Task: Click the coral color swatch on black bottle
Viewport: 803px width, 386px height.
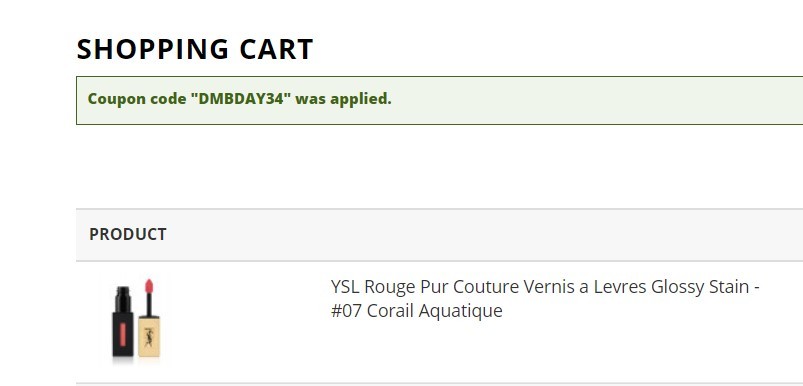Action: coord(123,333)
